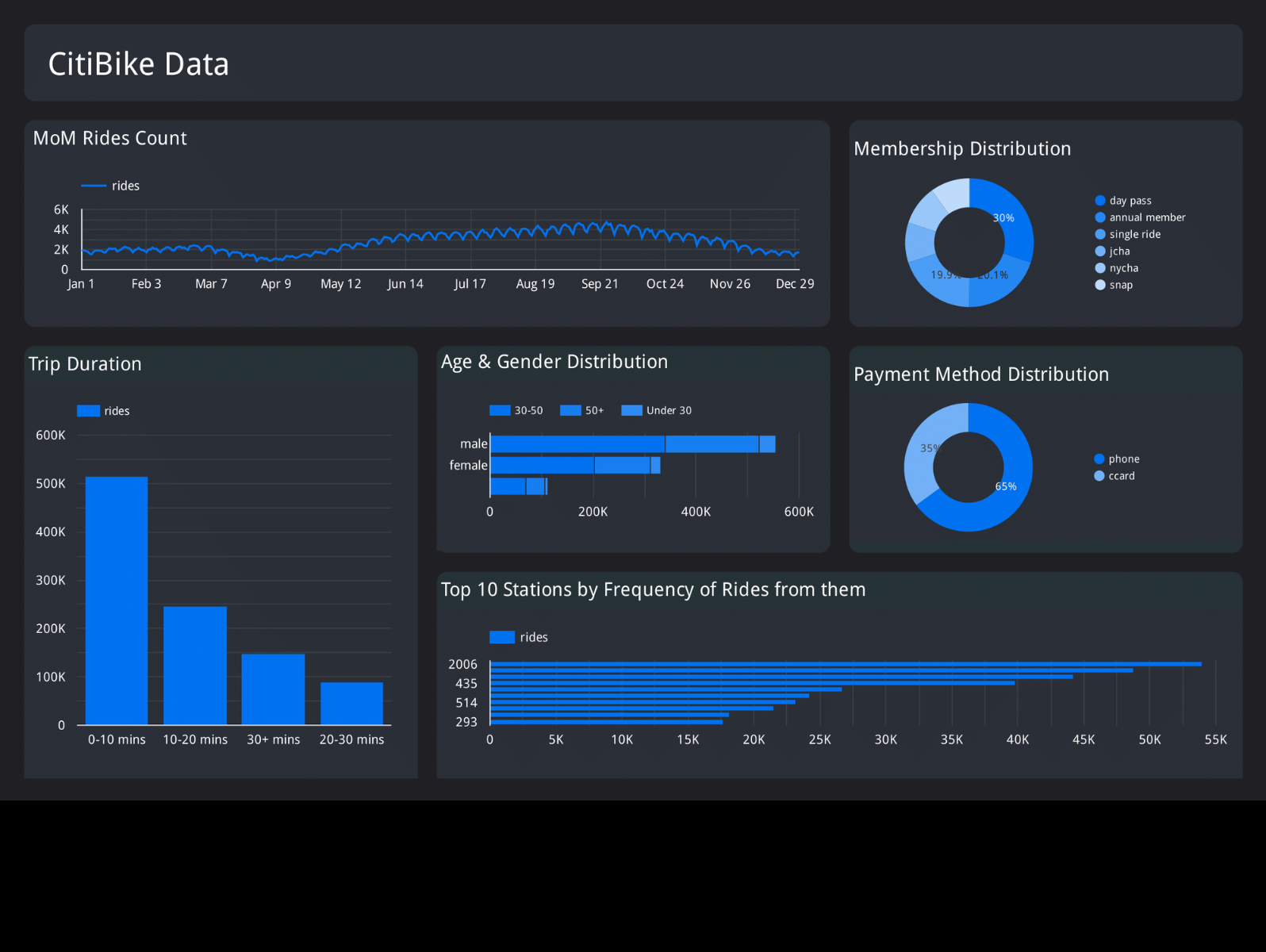Viewport: 1266px width, 952px height.
Task: Click the male row's first bar segment
Action: tap(577, 444)
